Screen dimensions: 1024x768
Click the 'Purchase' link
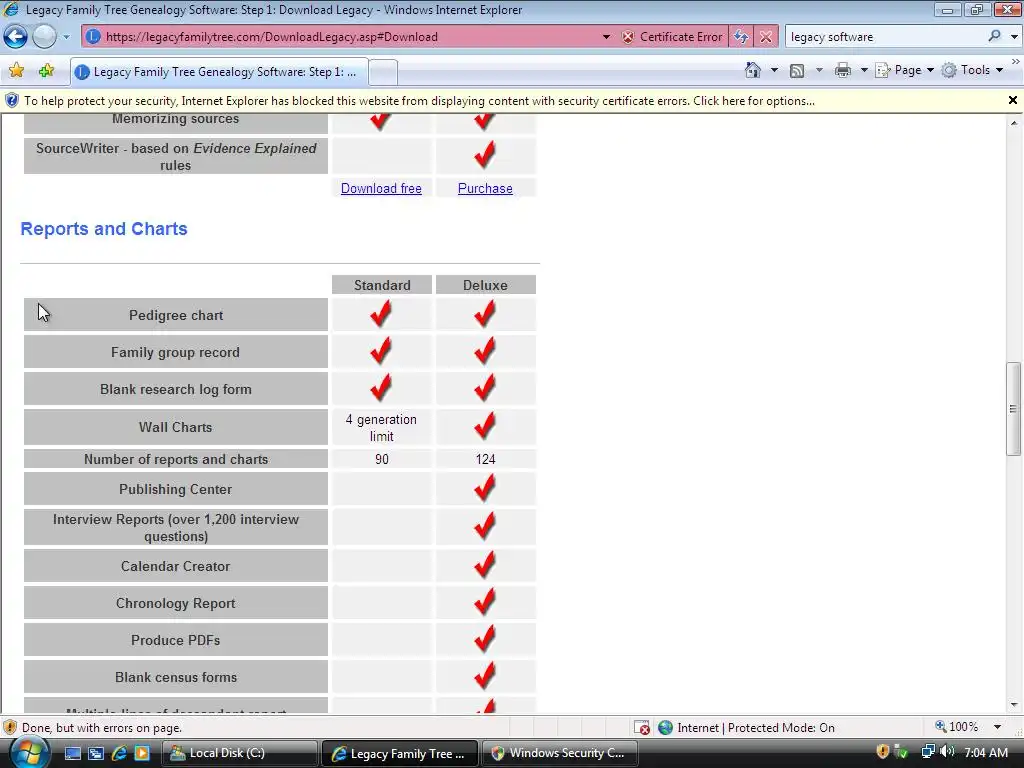click(485, 188)
